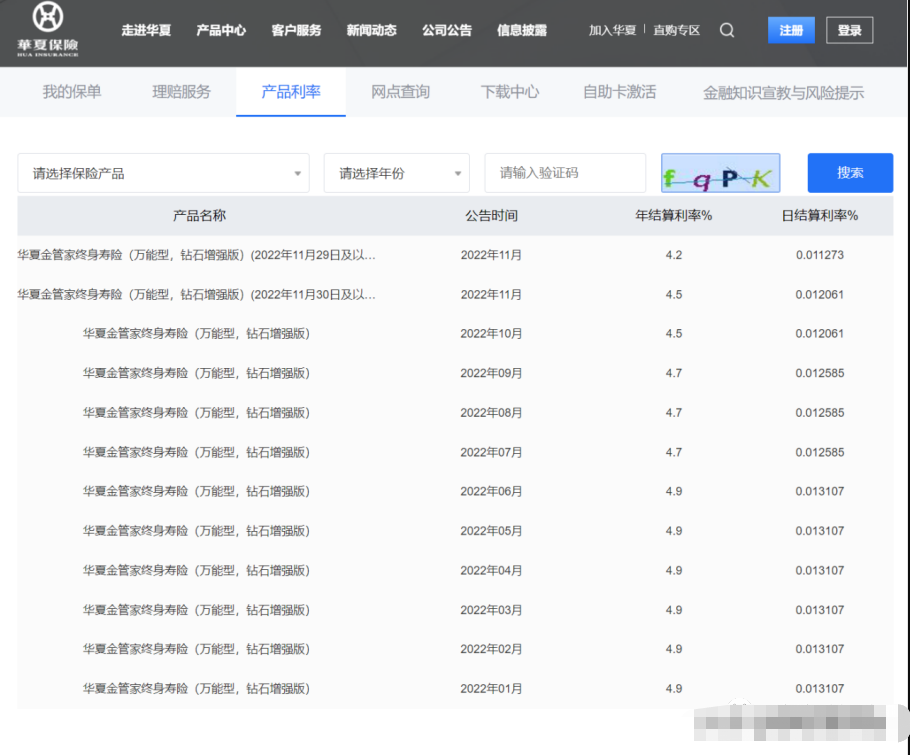Click annual rate in 2022年10月 row
The width and height of the screenshot is (910, 755).
click(674, 334)
